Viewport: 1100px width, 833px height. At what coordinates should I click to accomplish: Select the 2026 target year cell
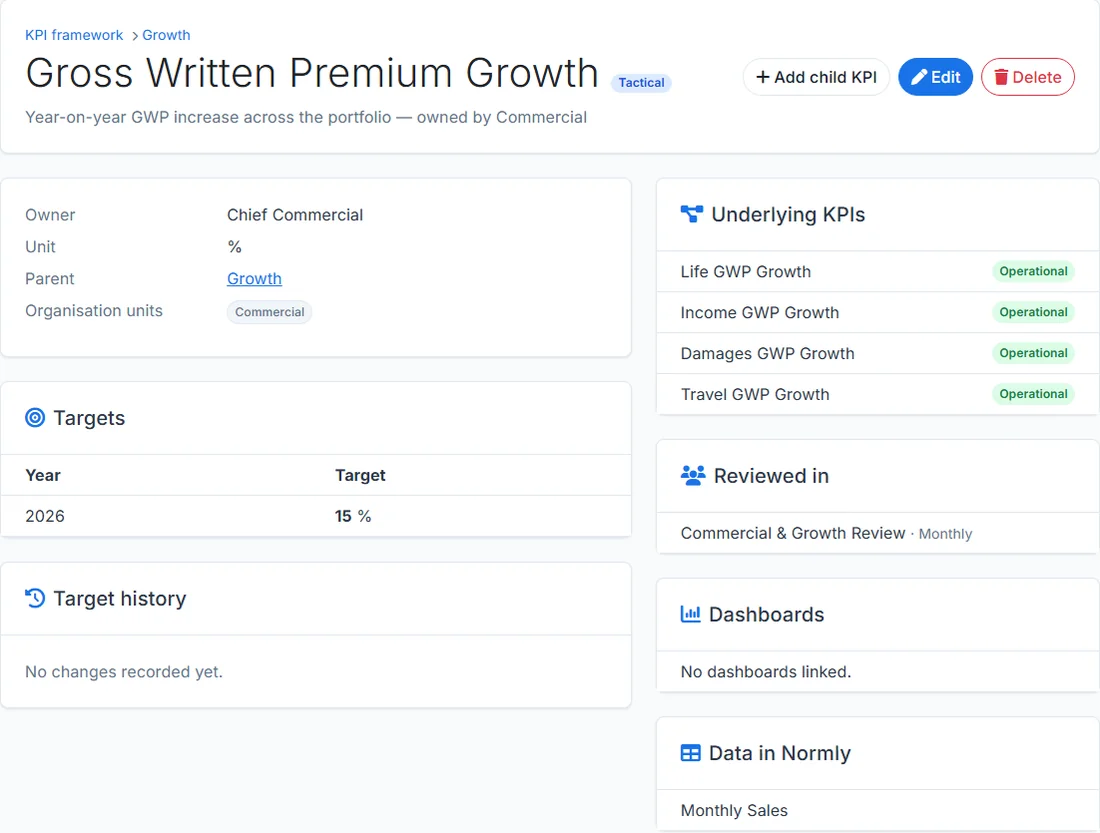(45, 517)
